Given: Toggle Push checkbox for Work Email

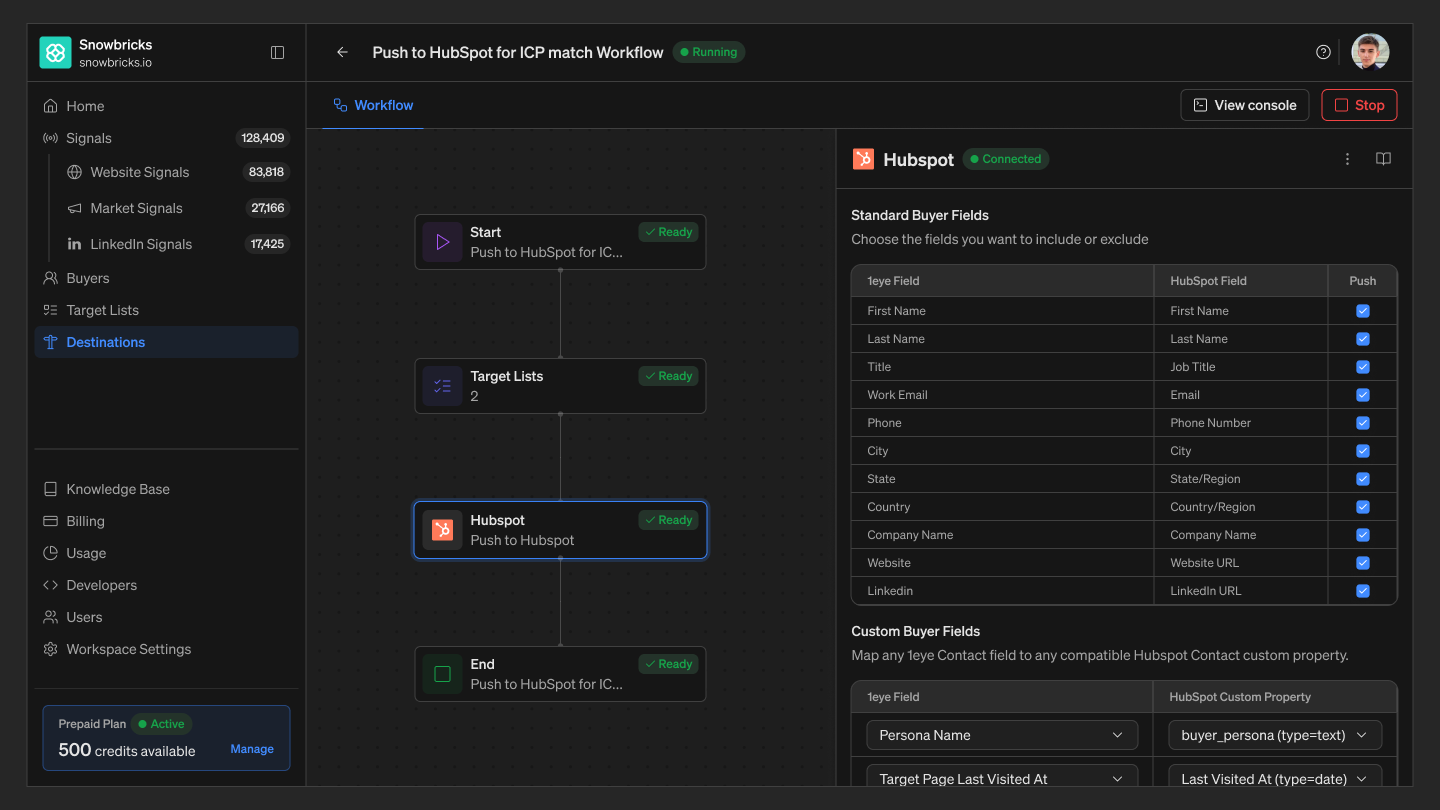Looking at the screenshot, I should click(1362, 395).
